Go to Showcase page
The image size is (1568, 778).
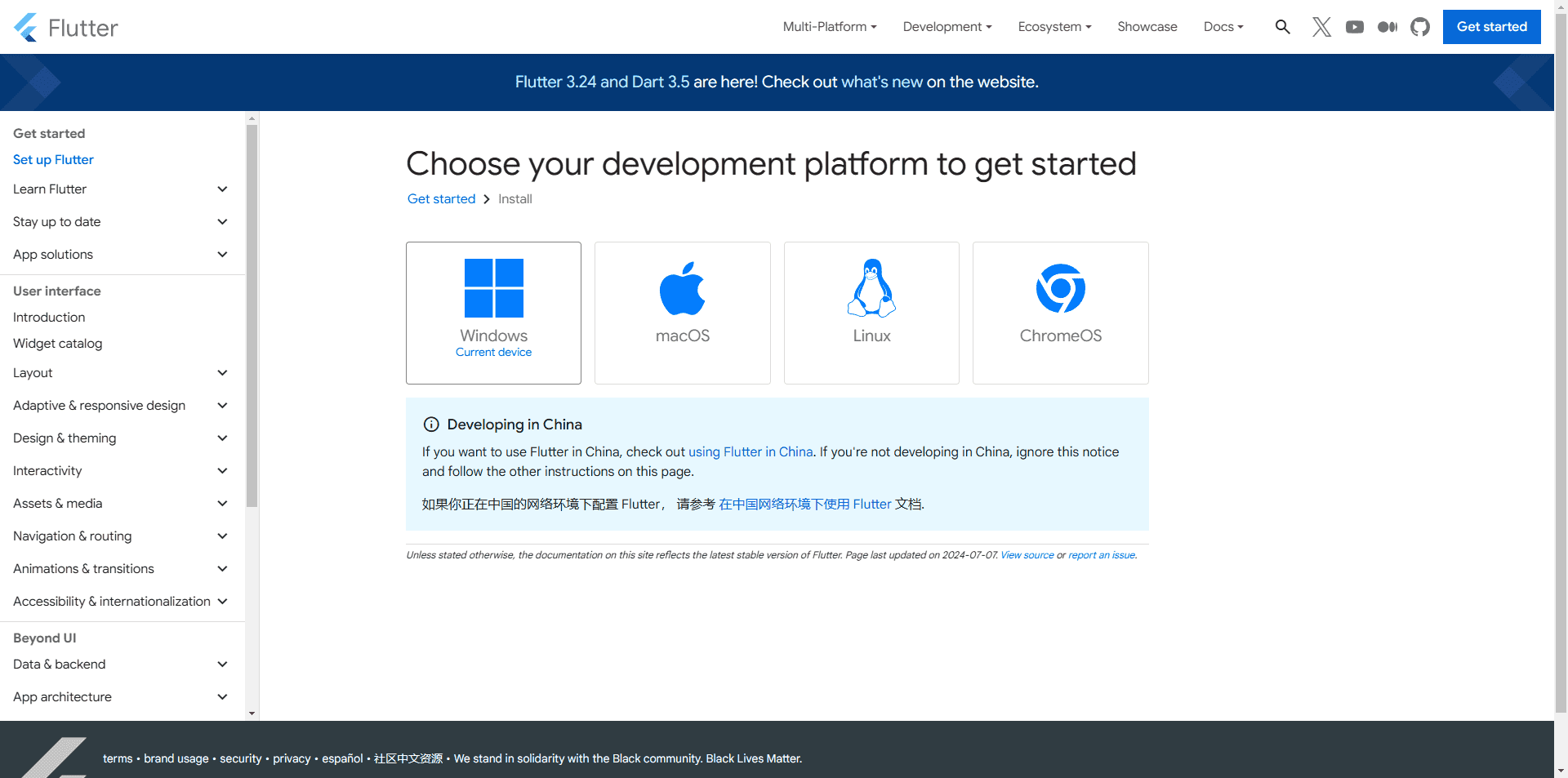click(x=1147, y=27)
